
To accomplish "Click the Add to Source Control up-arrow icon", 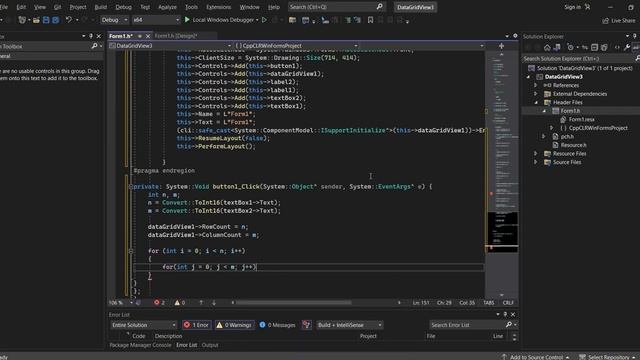I will 504,357.
